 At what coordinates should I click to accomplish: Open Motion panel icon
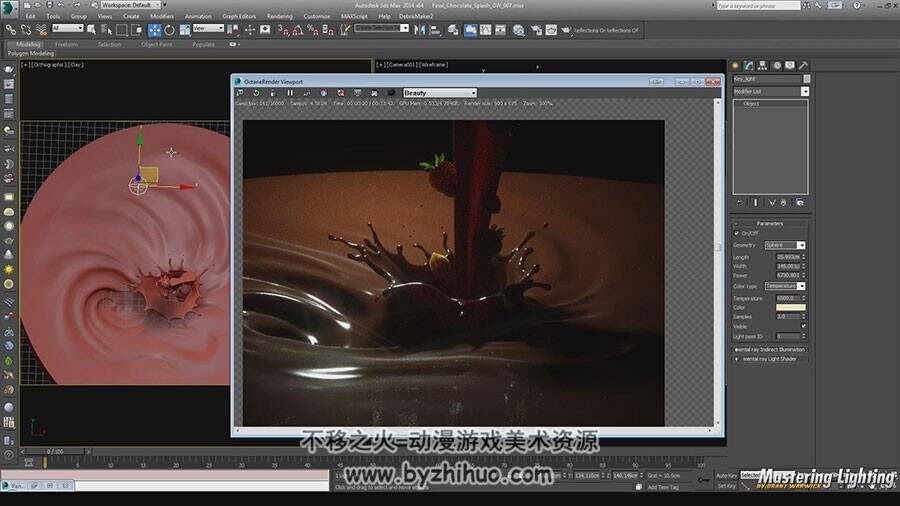pos(777,65)
